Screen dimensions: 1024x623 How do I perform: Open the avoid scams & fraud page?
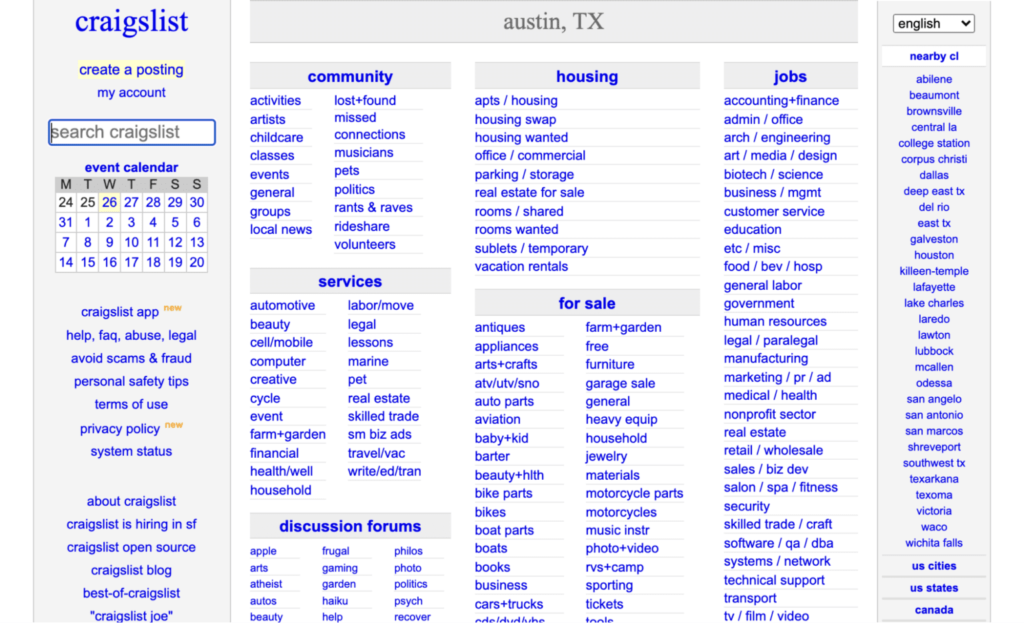131,359
